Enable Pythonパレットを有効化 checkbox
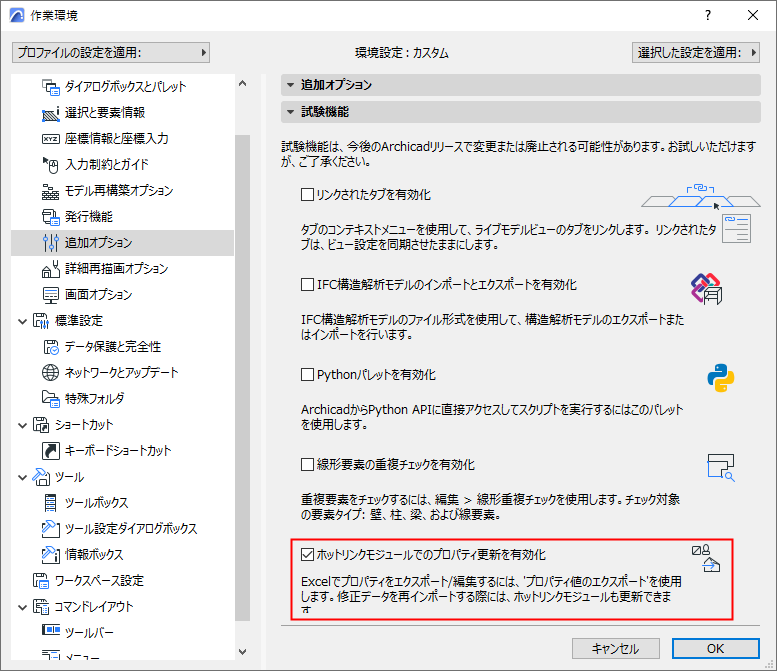This screenshot has width=777, height=671. (x=307, y=375)
